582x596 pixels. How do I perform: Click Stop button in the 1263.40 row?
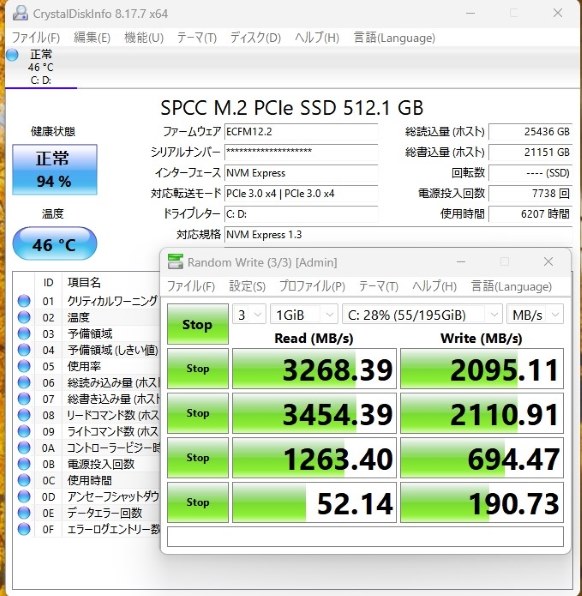[198, 458]
